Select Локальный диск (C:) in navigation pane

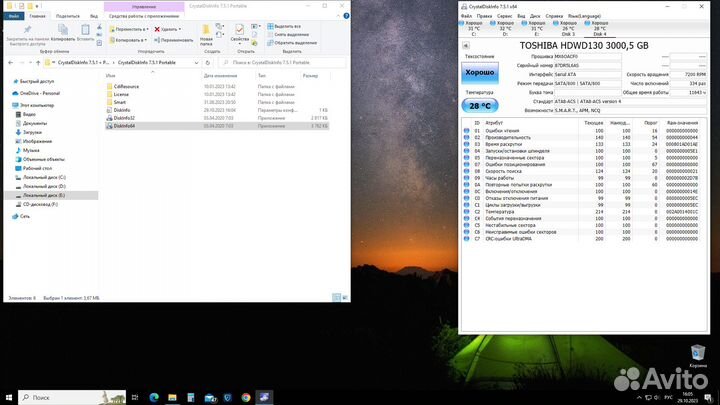click(x=44, y=177)
